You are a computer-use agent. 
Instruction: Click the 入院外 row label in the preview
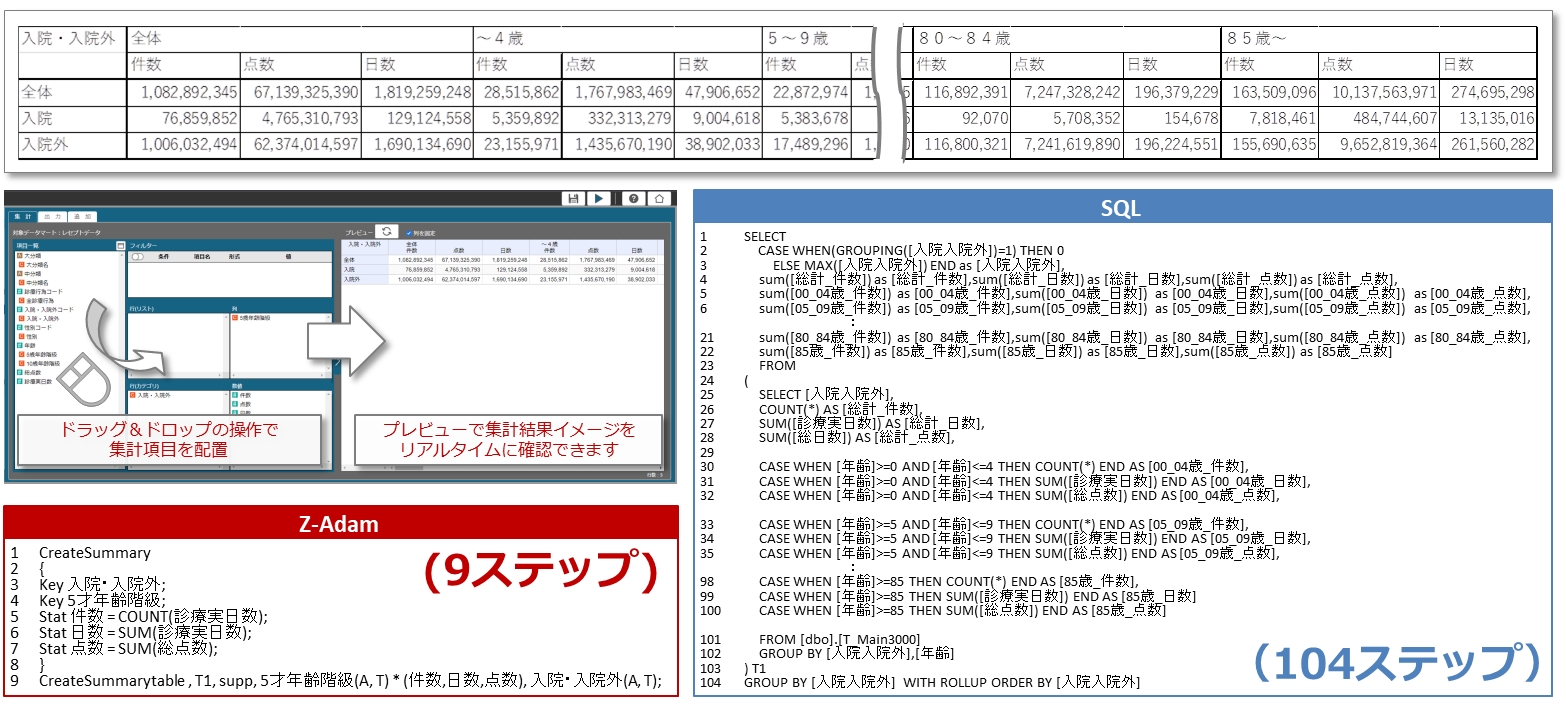click(x=351, y=279)
